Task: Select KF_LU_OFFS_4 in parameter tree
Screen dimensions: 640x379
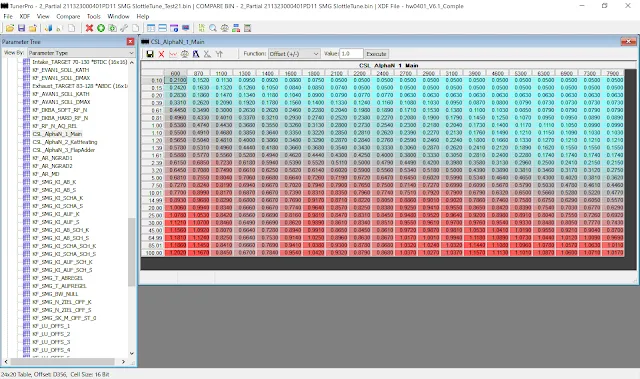Action: (51, 350)
